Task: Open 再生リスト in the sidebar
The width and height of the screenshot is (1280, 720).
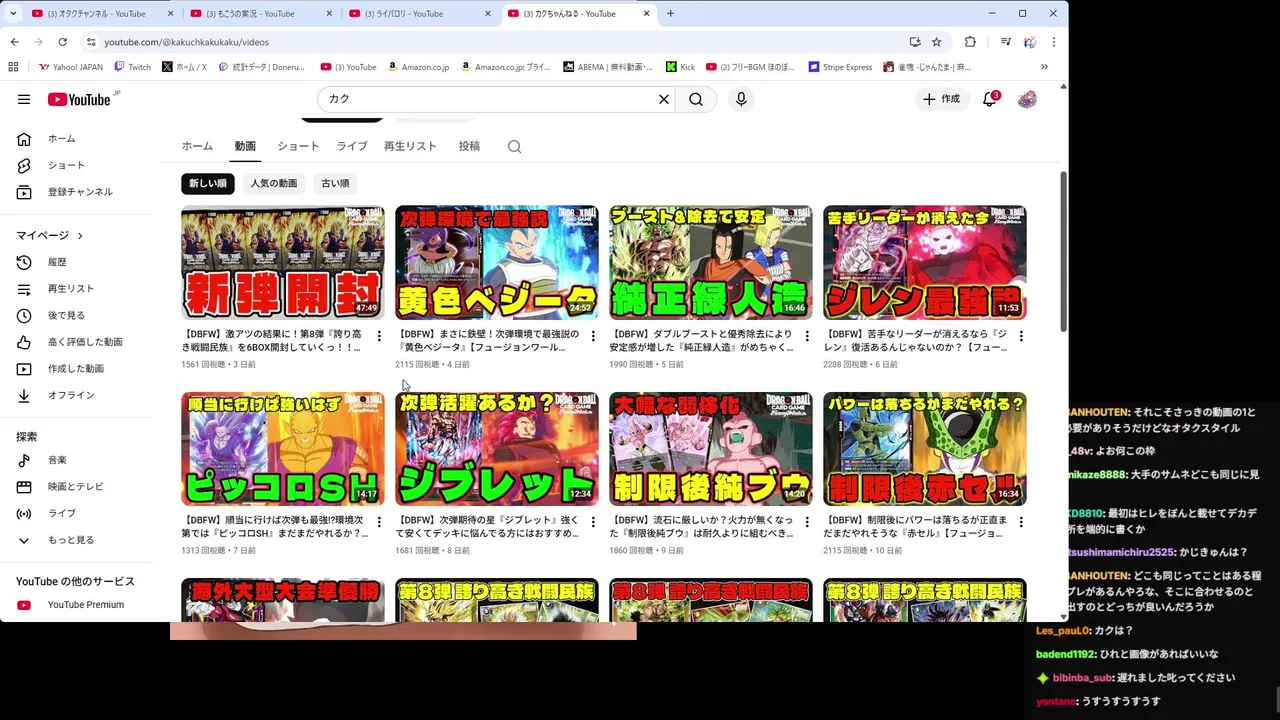Action: click(x=76, y=289)
